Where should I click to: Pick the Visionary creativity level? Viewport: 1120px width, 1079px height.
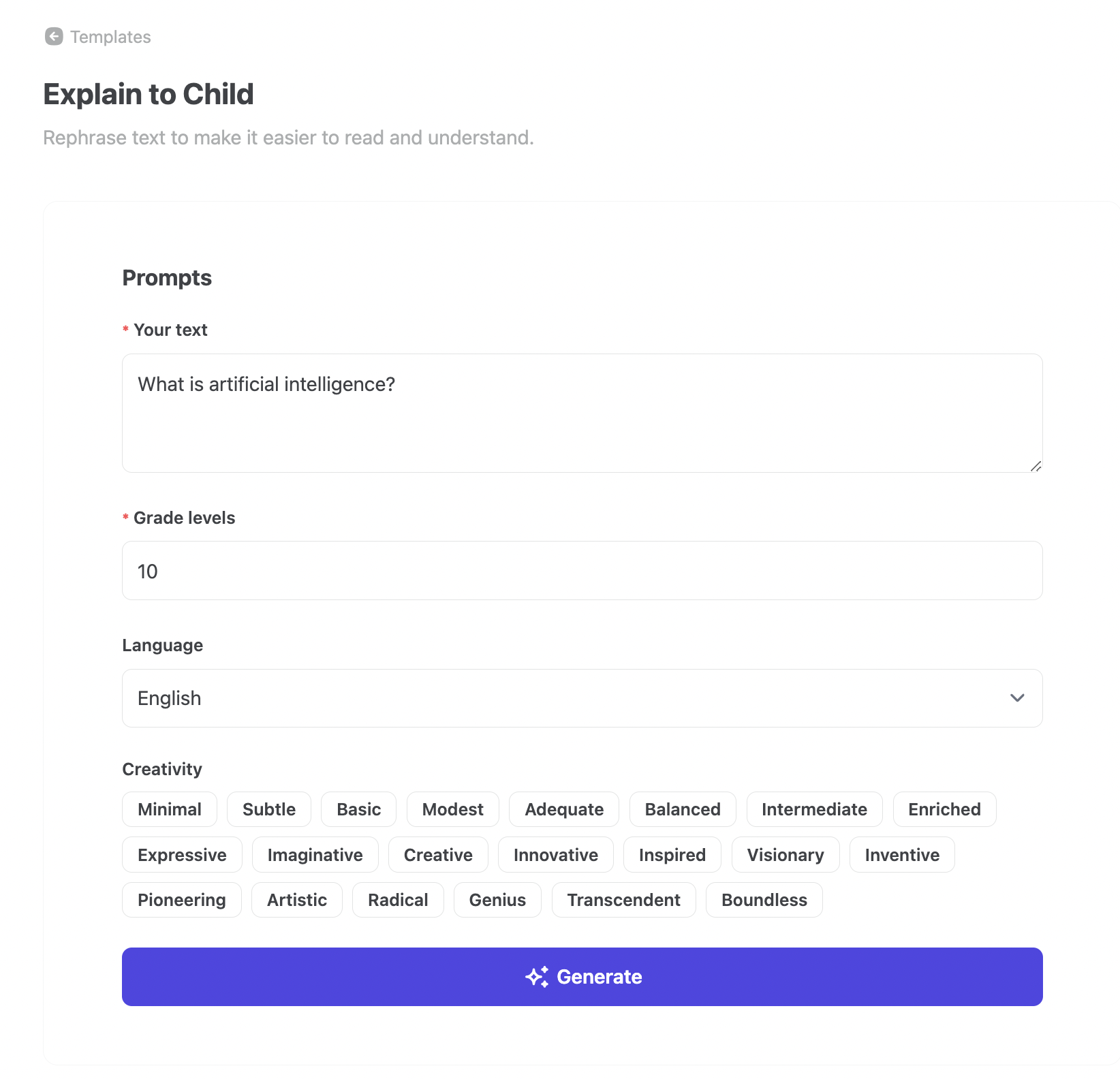[x=785, y=854]
